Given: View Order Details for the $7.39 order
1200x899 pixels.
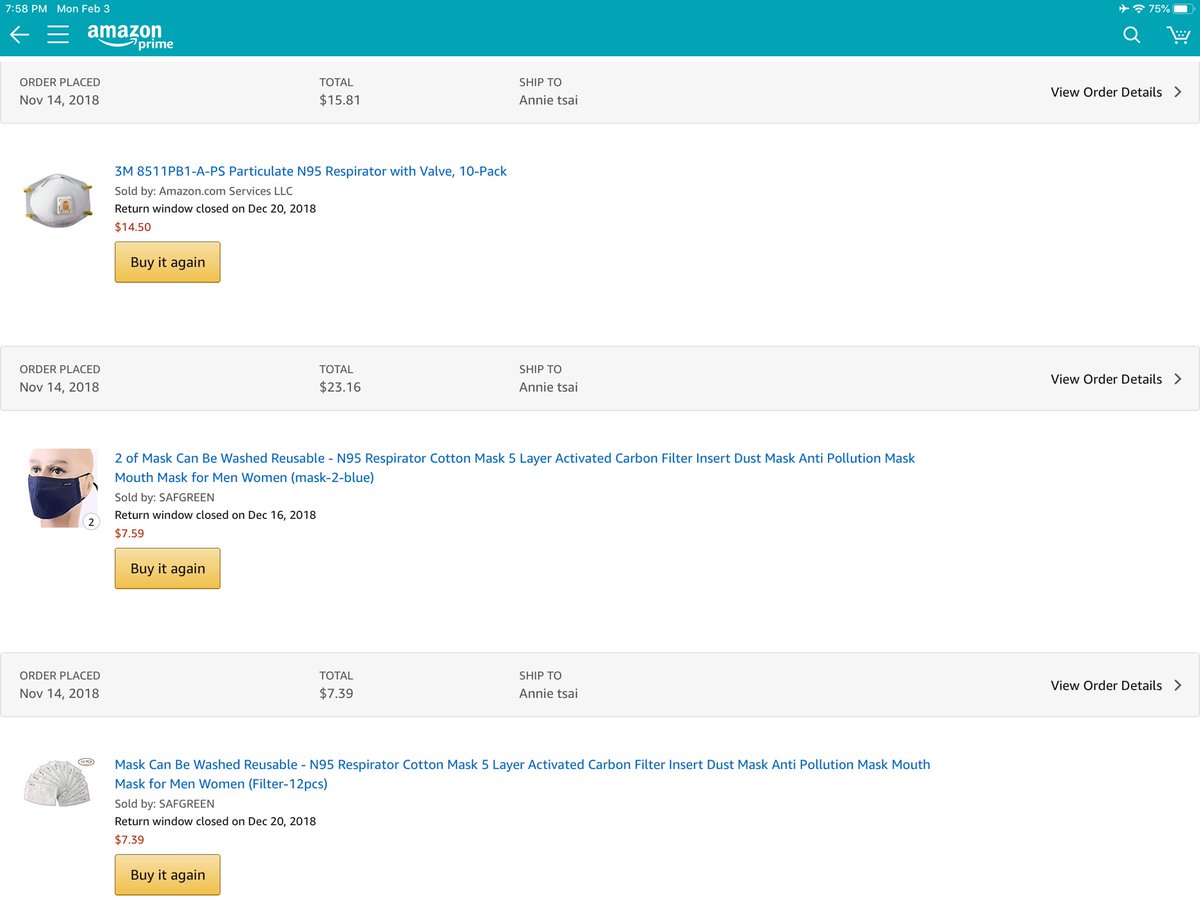Looking at the screenshot, I should pos(1106,685).
